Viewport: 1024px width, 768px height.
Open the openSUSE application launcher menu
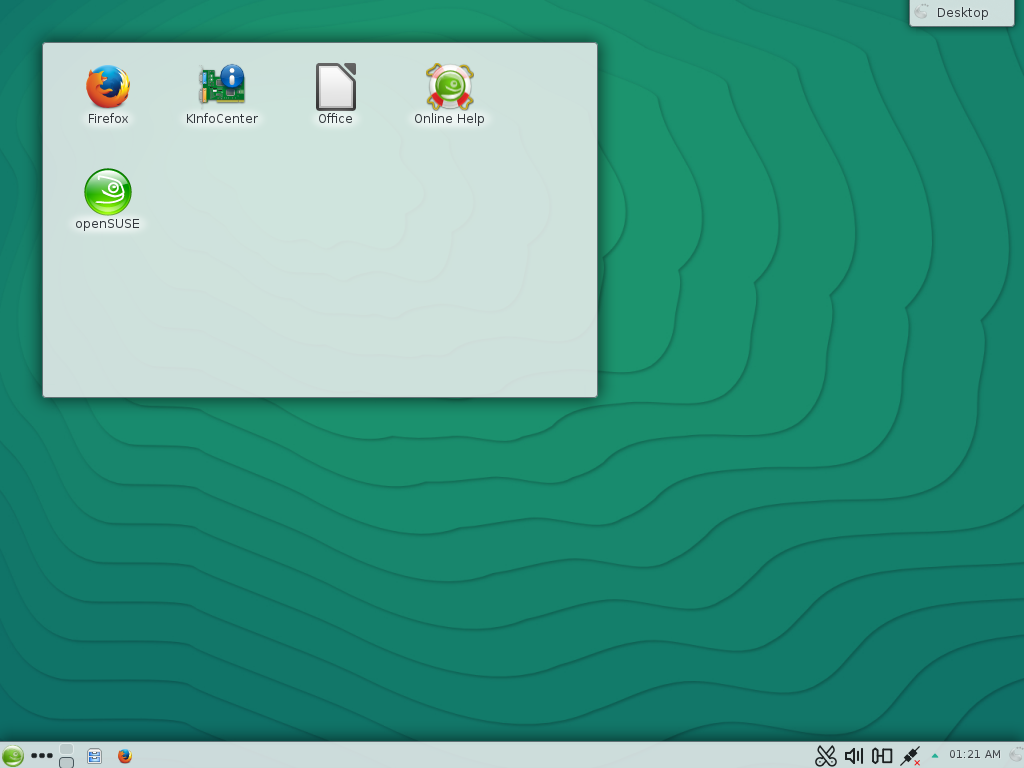coord(12,756)
